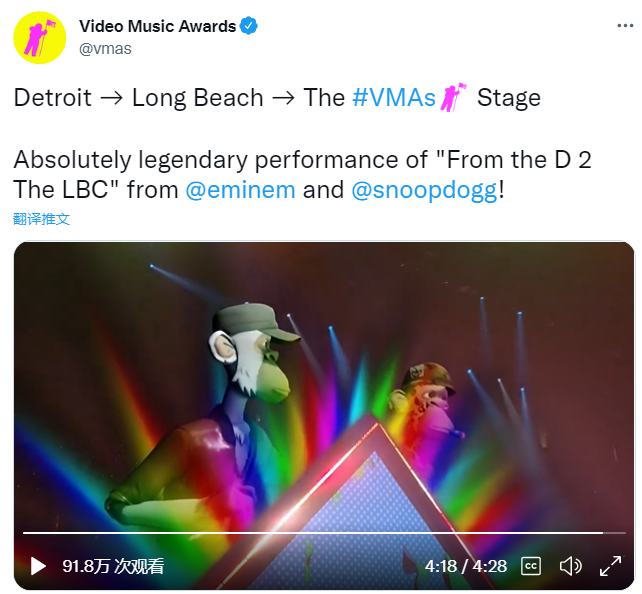The height and width of the screenshot is (594, 642).
Task: Mute the video sound
Action: (x=570, y=566)
